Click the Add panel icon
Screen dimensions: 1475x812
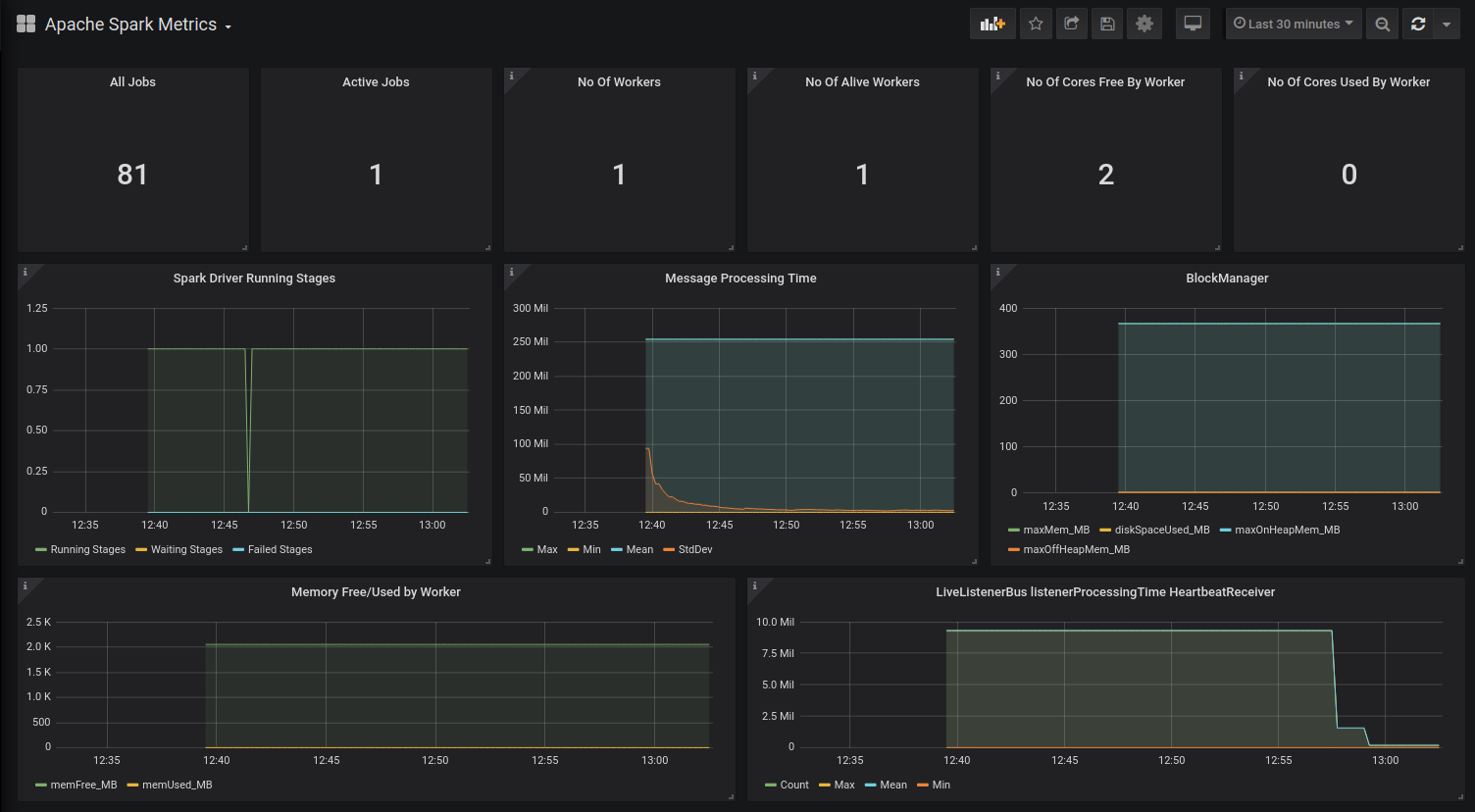pos(992,24)
